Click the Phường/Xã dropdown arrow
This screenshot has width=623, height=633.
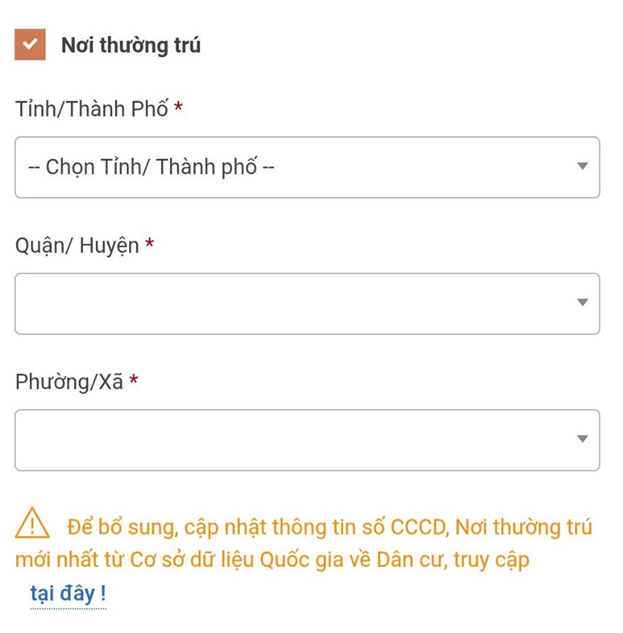coord(582,439)
